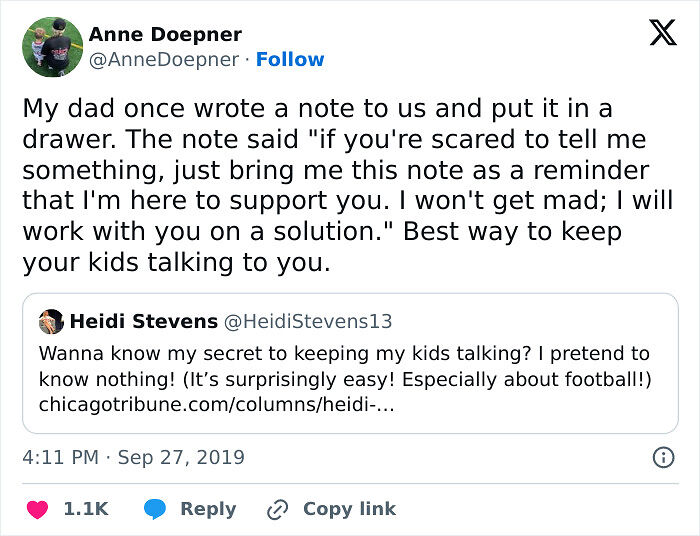Follow Anne Doepner
Screen dimensions: 700x536
click(x=290, y=60)
